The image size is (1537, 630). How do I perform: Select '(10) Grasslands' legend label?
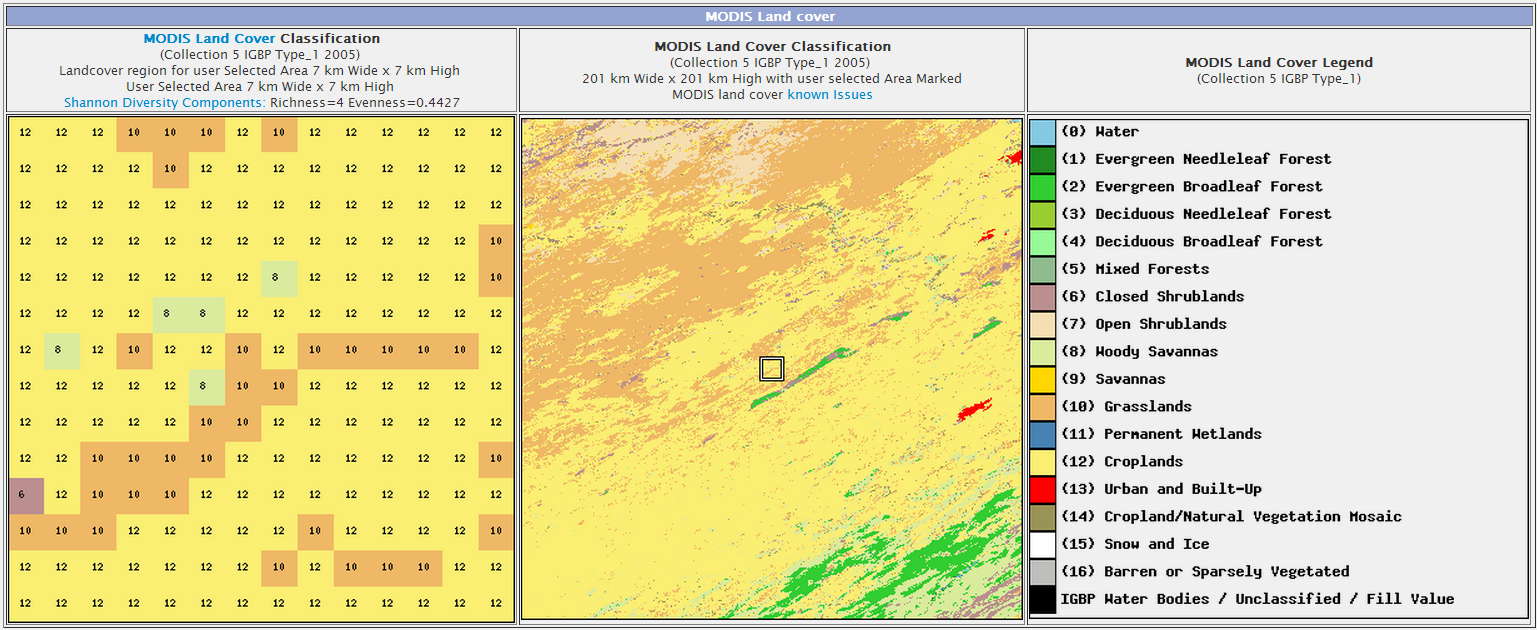pyautogui.click(x=1127, y=407)
